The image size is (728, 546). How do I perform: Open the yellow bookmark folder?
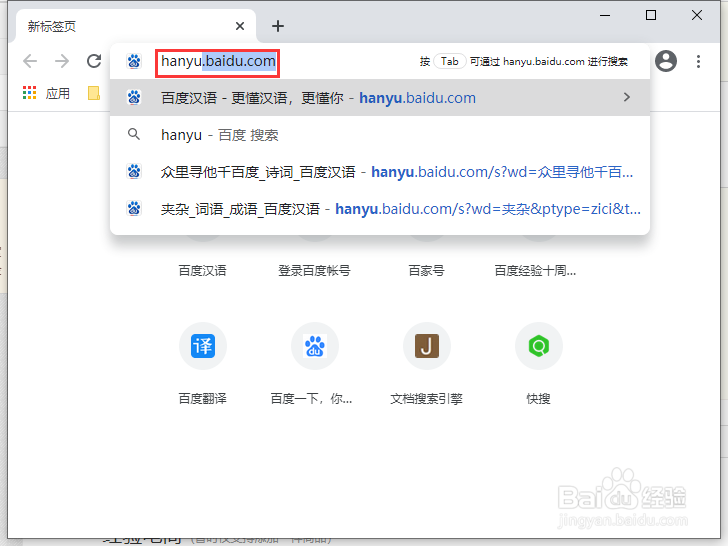click(x=94, y=93)
